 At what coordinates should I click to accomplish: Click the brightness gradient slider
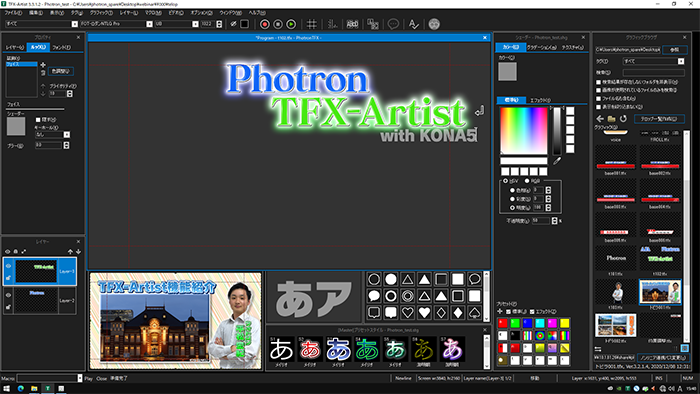(557, 131)
